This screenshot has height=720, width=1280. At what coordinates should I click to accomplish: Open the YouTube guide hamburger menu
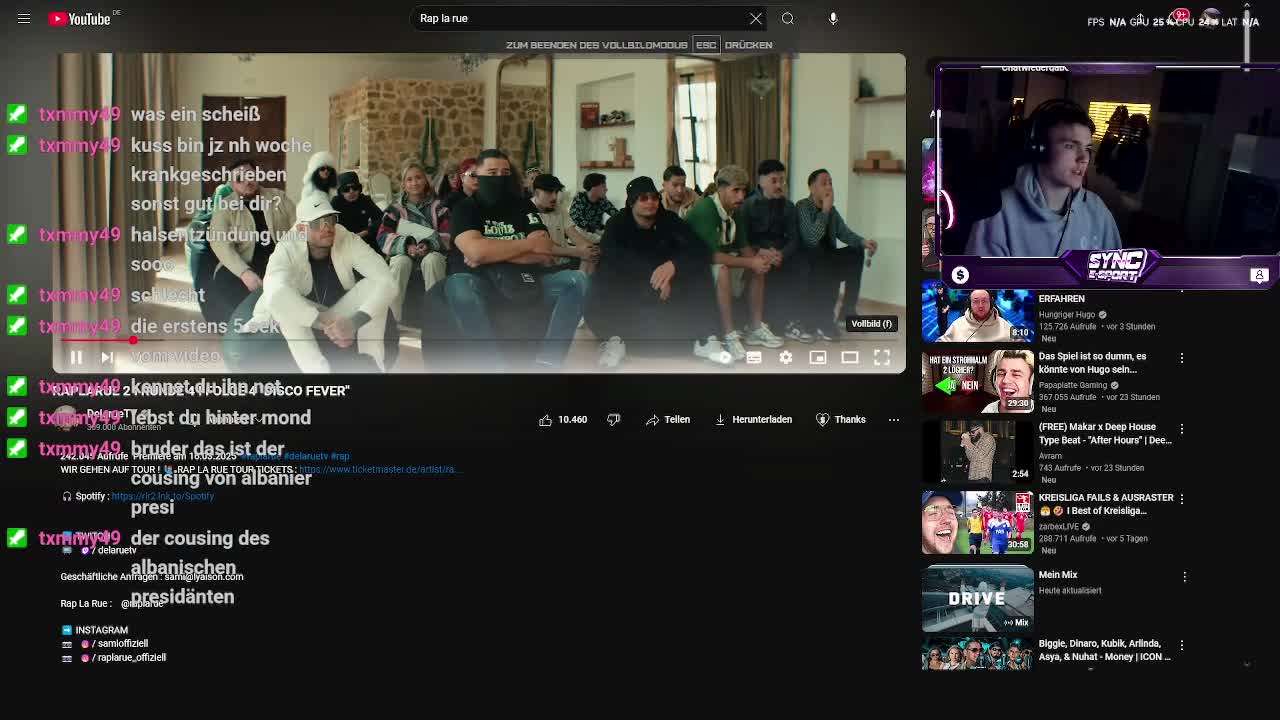click(24, 18)
